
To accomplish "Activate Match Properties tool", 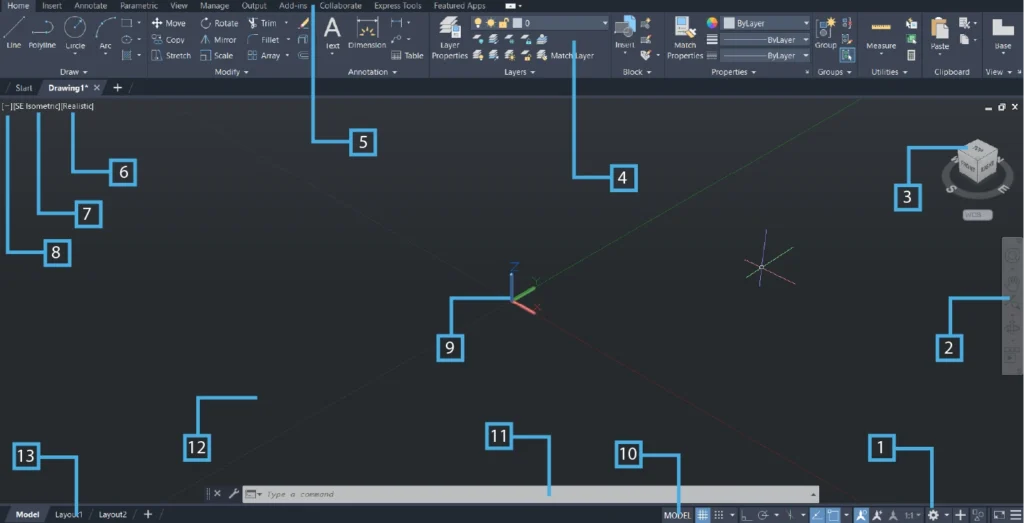I will point(685,38).
